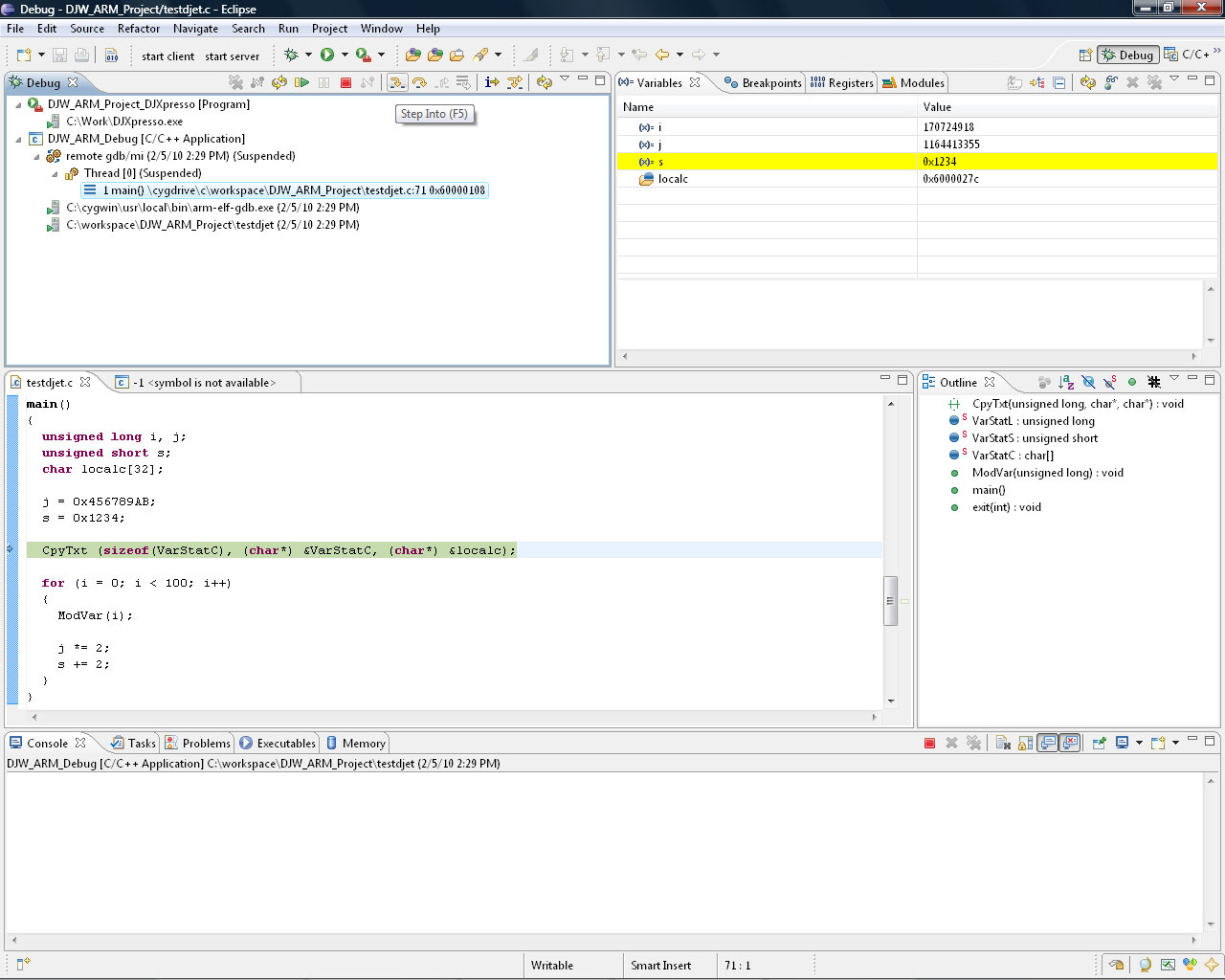Click the green bug Debug launch icon
This screenshot has width=1225, height=980.
pos(292,56)
